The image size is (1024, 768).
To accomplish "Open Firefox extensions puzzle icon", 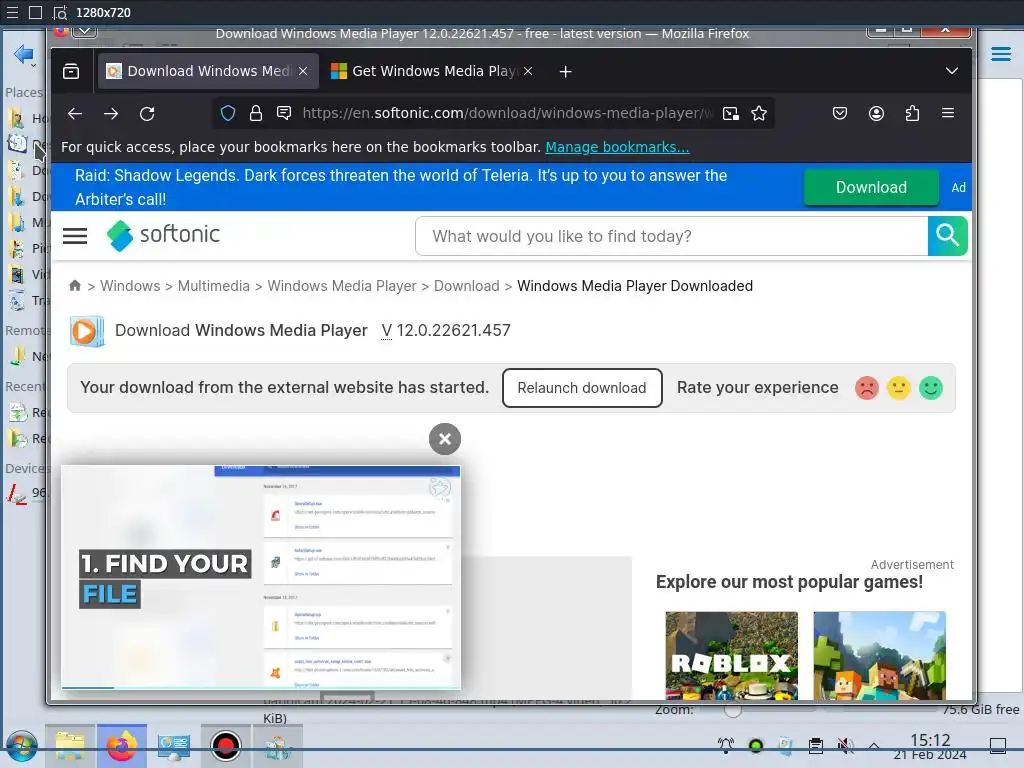I will 912,114.
